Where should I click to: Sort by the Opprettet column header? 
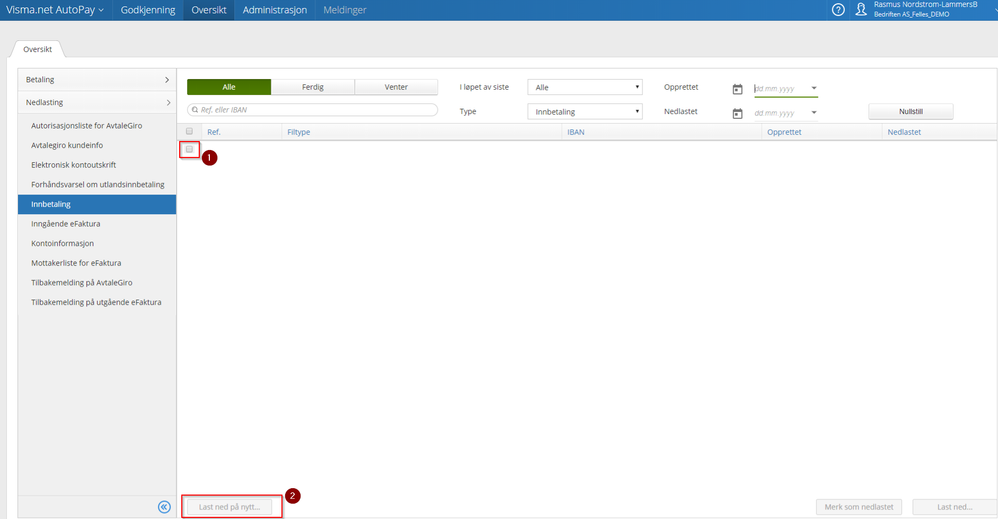point(784,132)
